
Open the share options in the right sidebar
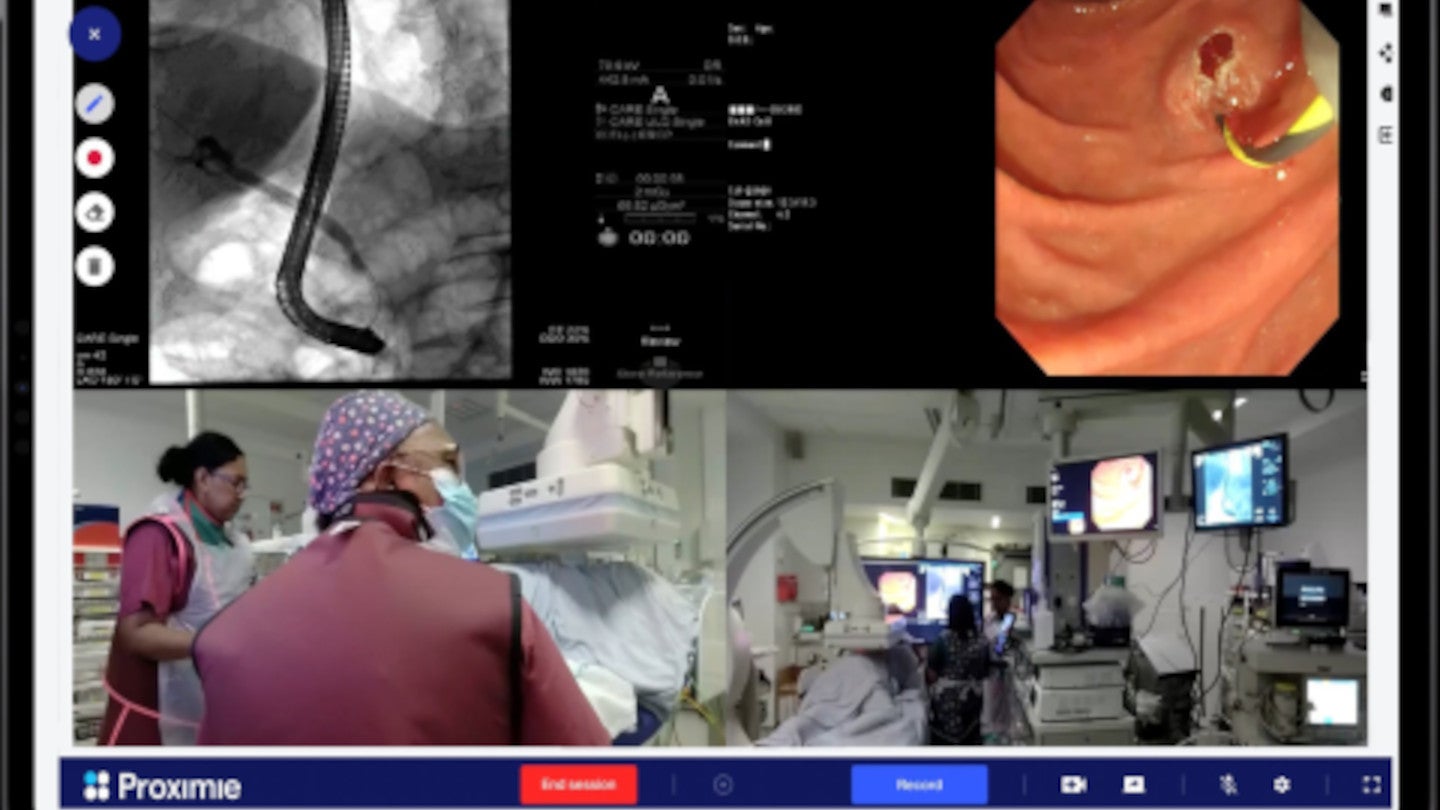pyautogui.click(x=1385, y=52)
